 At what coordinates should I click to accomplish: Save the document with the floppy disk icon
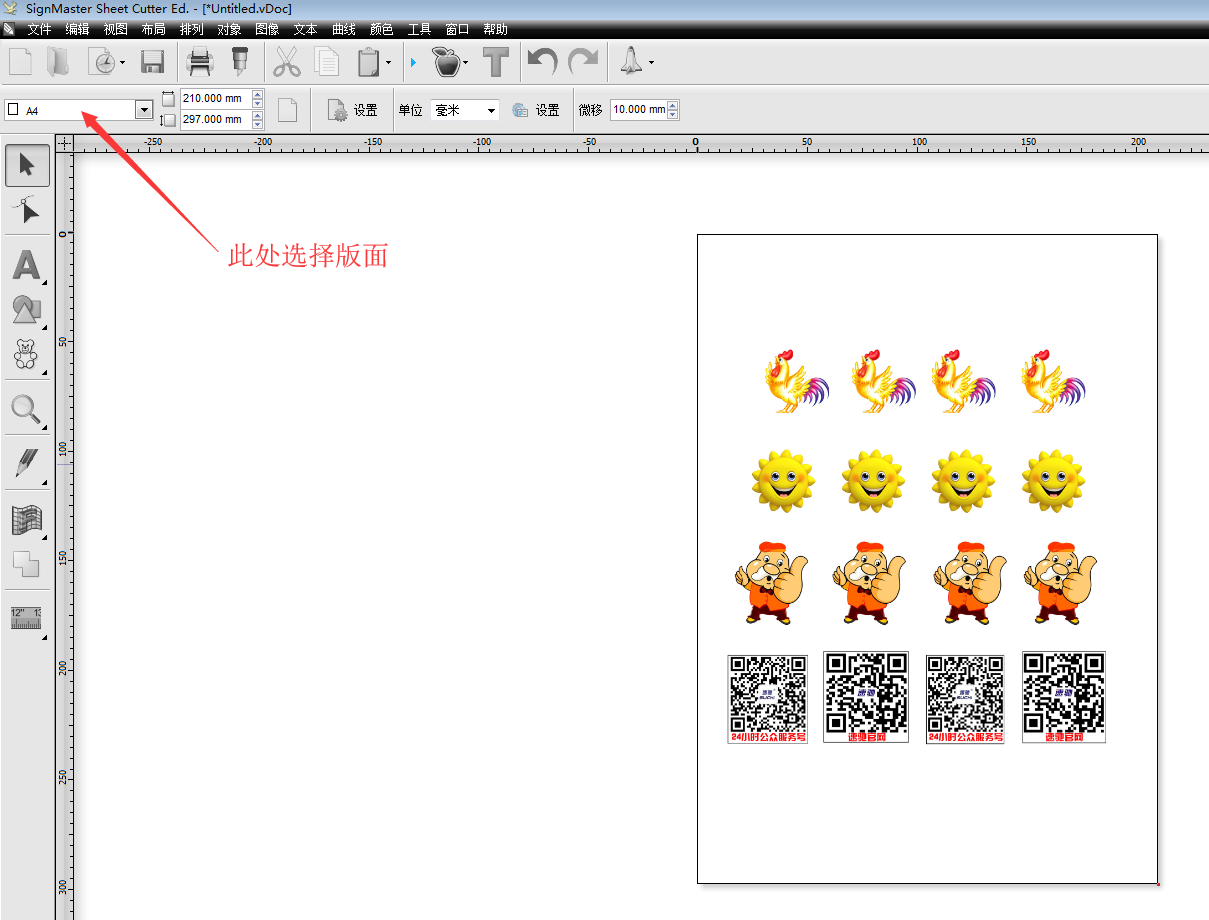(x=153, y=62)
